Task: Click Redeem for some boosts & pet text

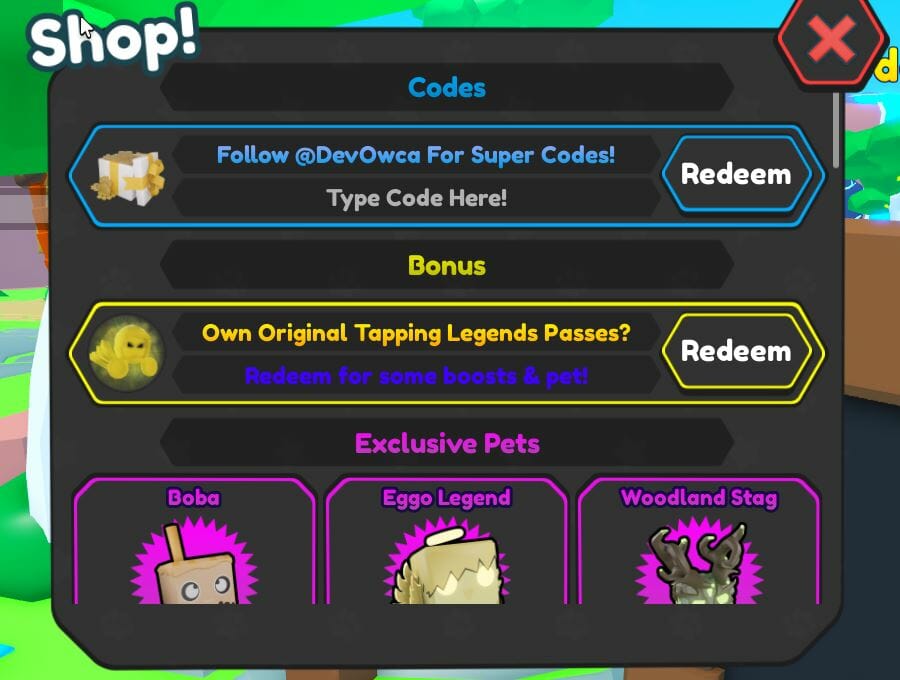Action: 416,376
